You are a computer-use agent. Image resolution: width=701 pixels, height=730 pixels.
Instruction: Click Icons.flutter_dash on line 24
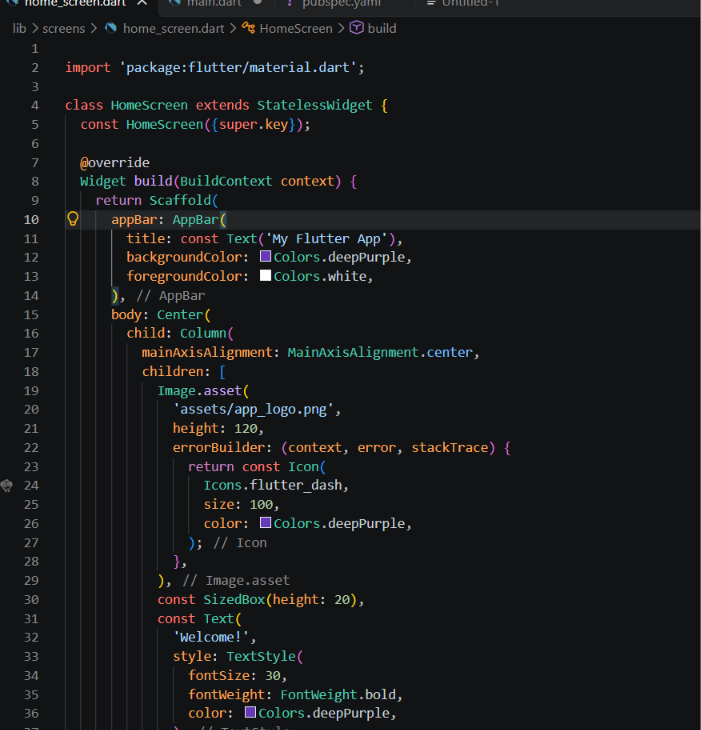pyautogui.click(x=273, y=485)
